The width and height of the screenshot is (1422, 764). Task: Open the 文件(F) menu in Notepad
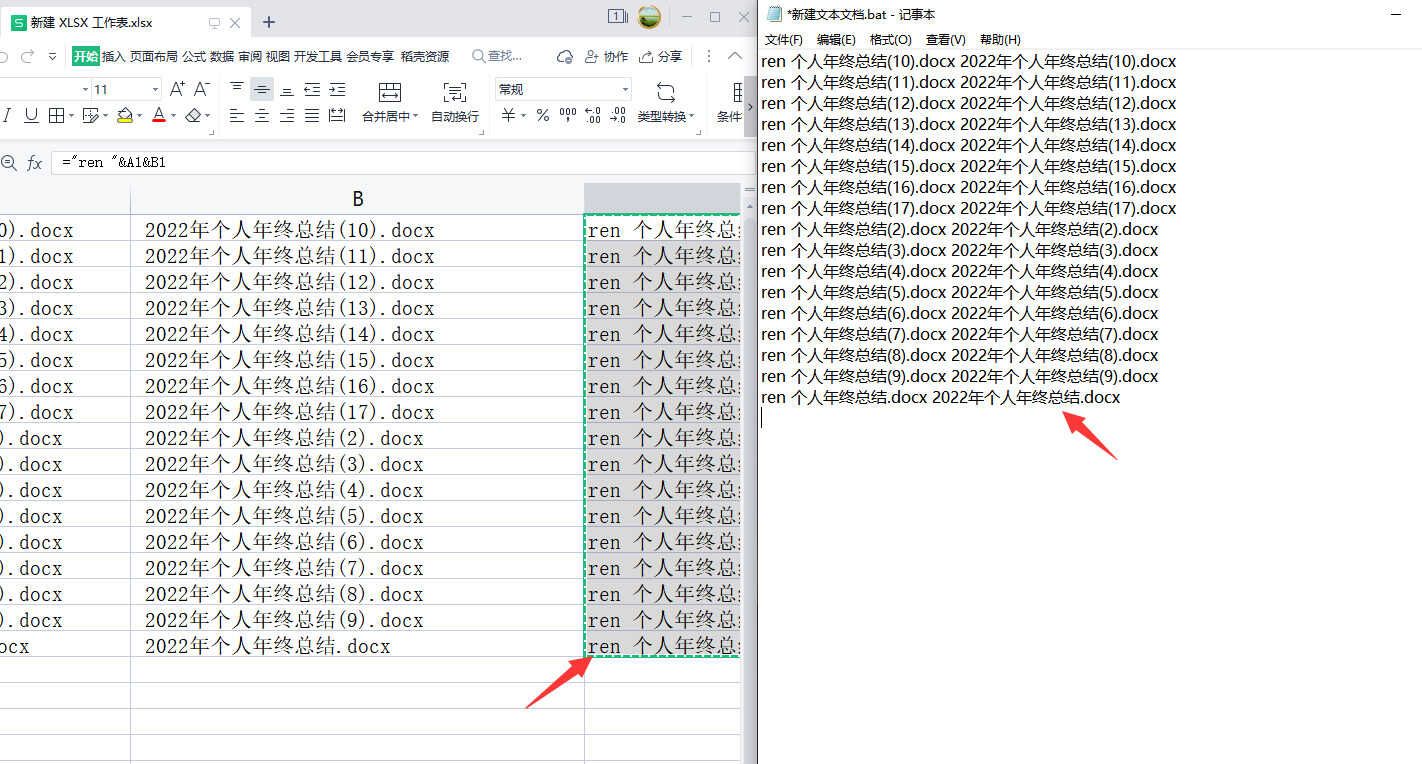coord(783,39)
